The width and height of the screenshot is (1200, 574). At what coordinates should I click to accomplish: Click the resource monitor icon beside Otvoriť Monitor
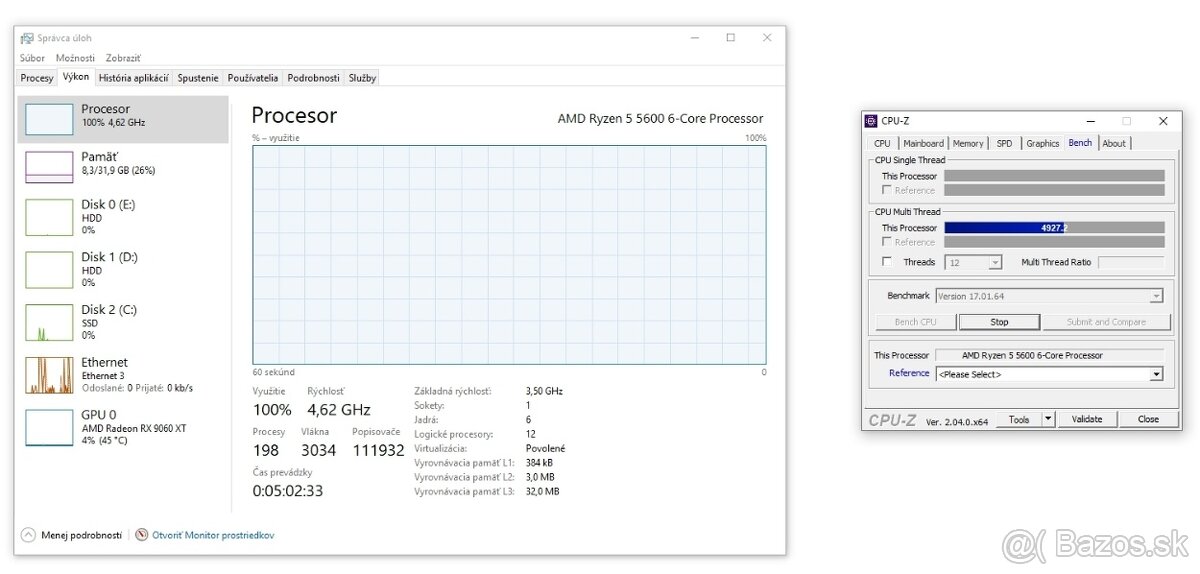(142, 535)
